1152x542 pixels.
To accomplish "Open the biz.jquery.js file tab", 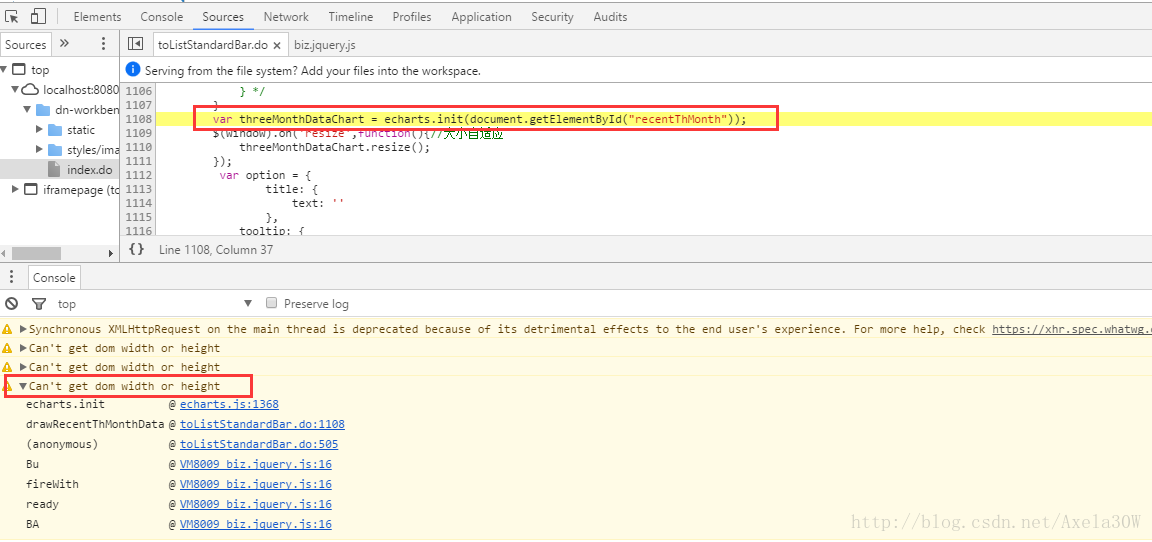I will [x=325, y=45].
